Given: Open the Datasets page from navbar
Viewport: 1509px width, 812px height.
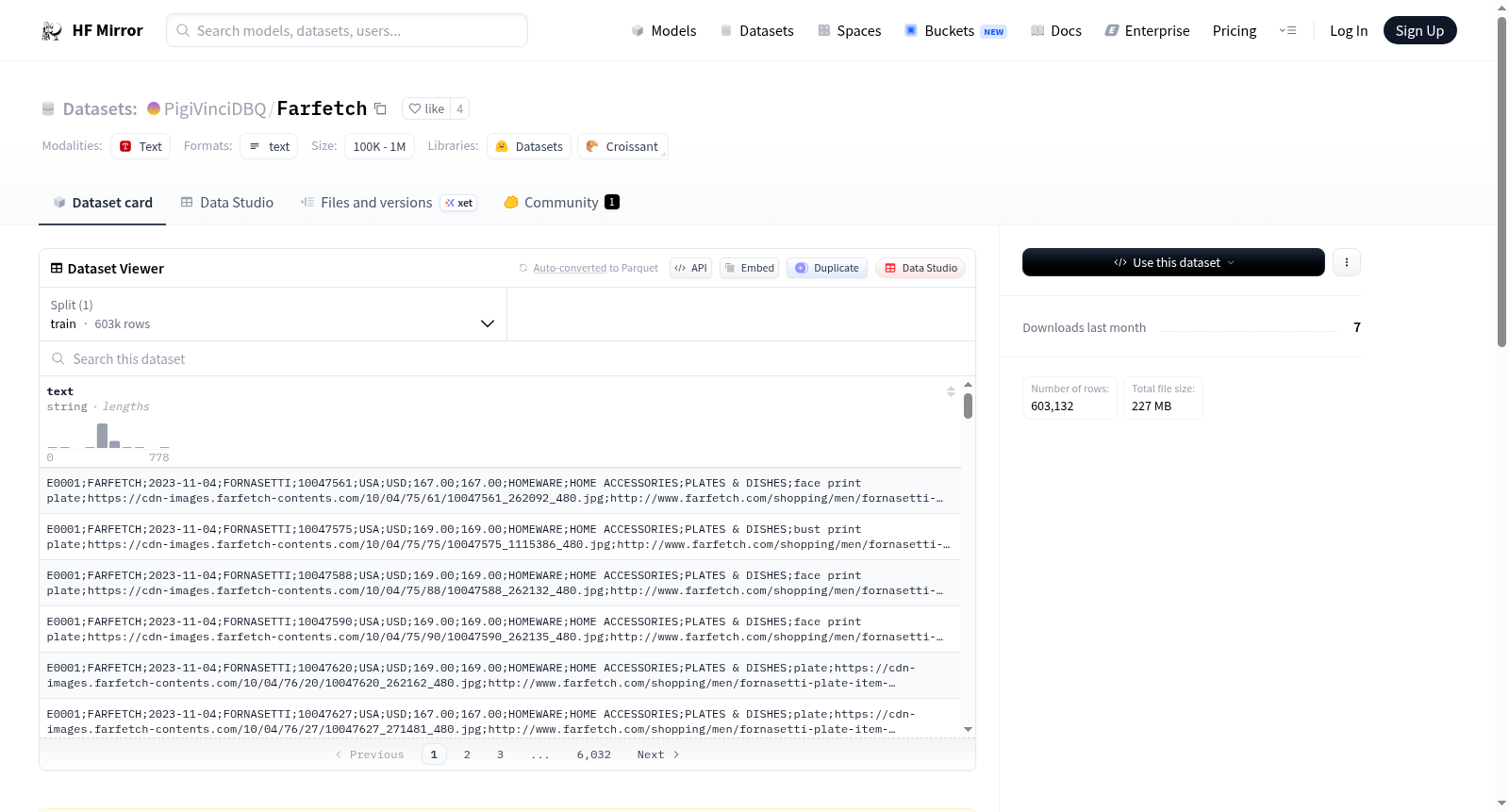Looking at the screenshot, I should pyautogui.click(x=757, y=31).
